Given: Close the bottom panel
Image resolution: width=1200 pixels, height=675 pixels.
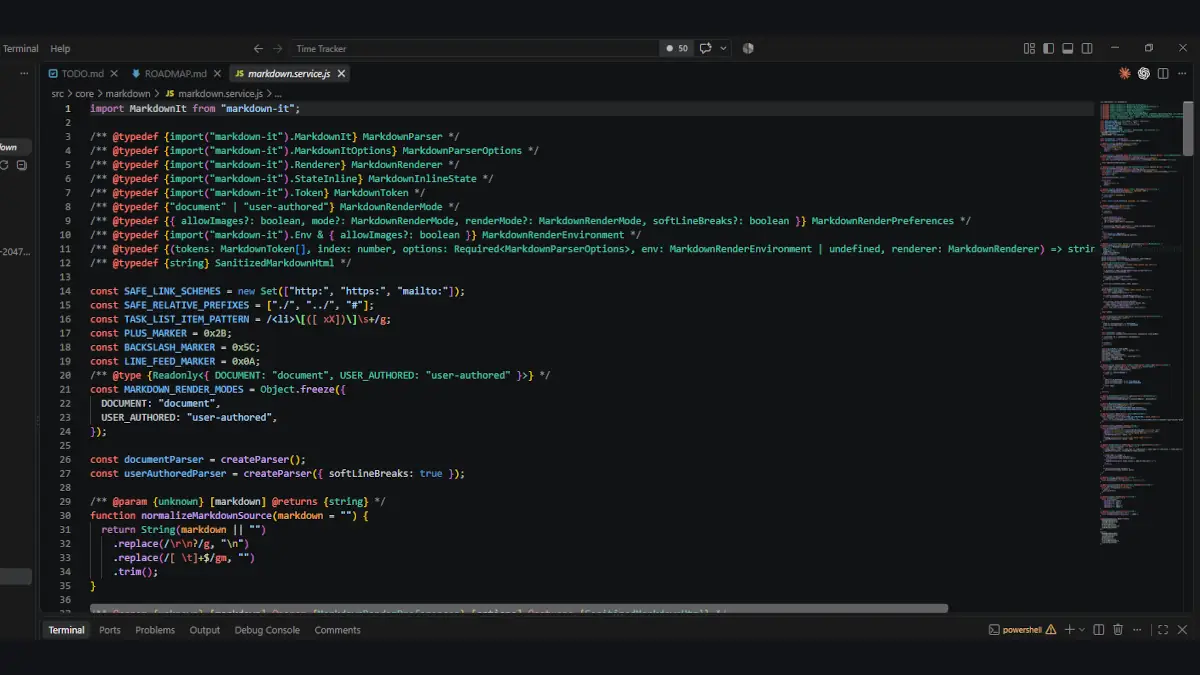Looking at the screenshot, I should [1183, 630].
